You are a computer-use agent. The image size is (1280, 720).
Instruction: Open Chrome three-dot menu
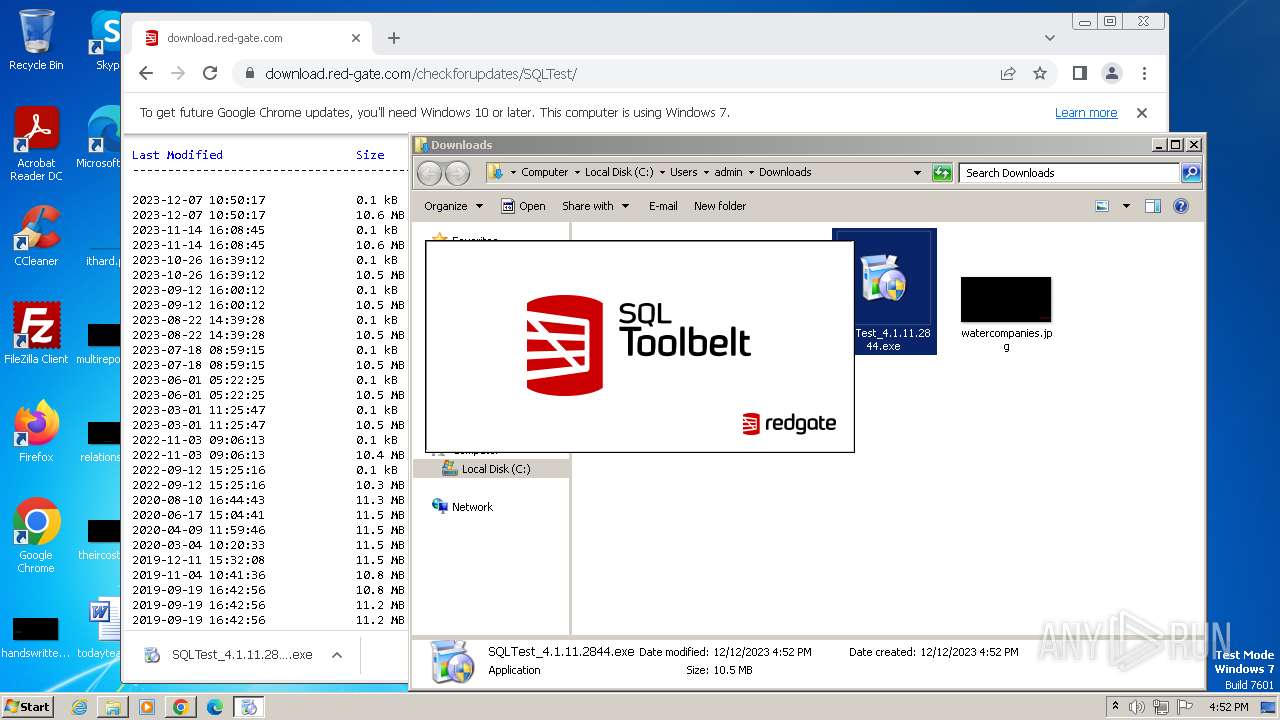pyautogui.click(x=1144, y=73)
